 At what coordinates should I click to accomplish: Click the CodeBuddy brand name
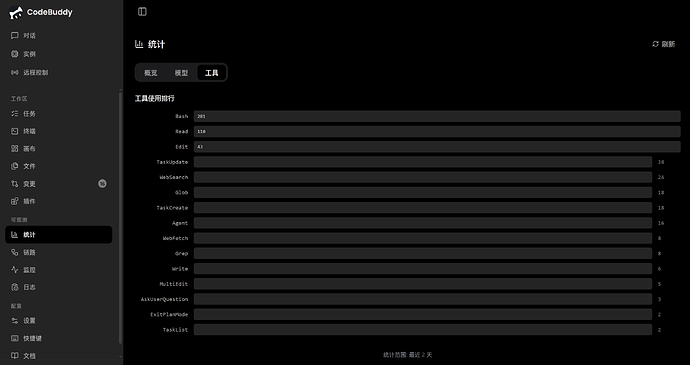coord(49,12)
